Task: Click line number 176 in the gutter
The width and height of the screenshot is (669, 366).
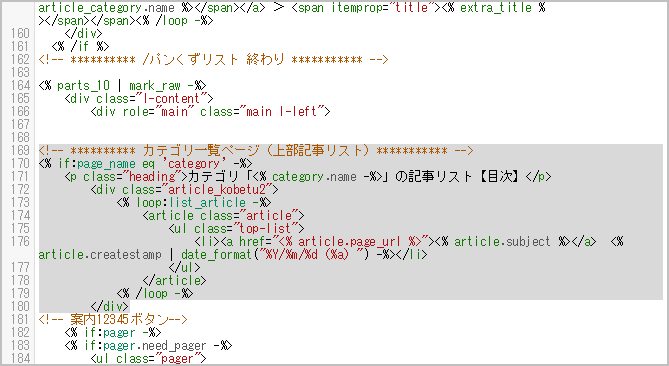Action: point(20,241)
